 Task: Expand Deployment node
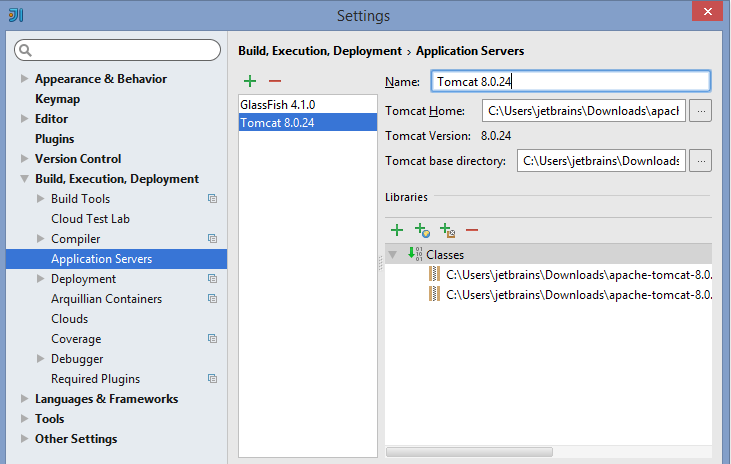(x=41, y=279)
